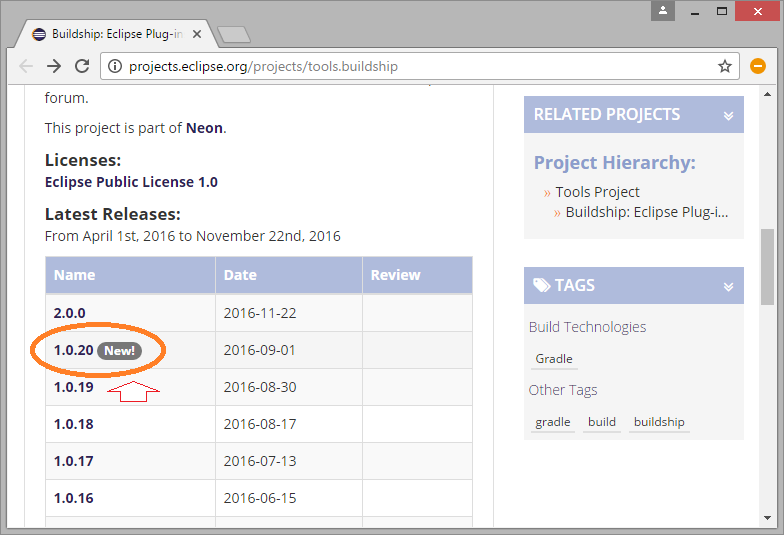Select the Buildship: Eclipse Plug-in tab
The image size is (784, 535).
tap(115, 34)
